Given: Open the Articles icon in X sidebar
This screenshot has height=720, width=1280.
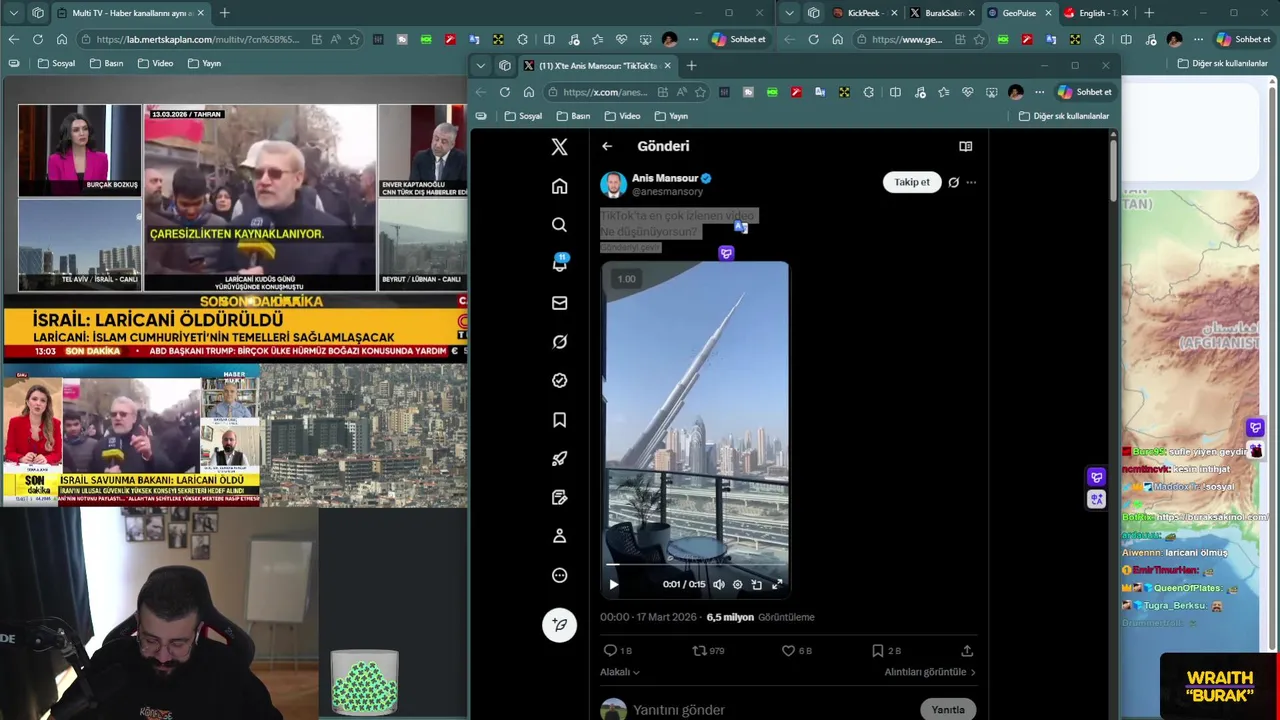Looking at the screenshot, I should [x=559, y=497].
